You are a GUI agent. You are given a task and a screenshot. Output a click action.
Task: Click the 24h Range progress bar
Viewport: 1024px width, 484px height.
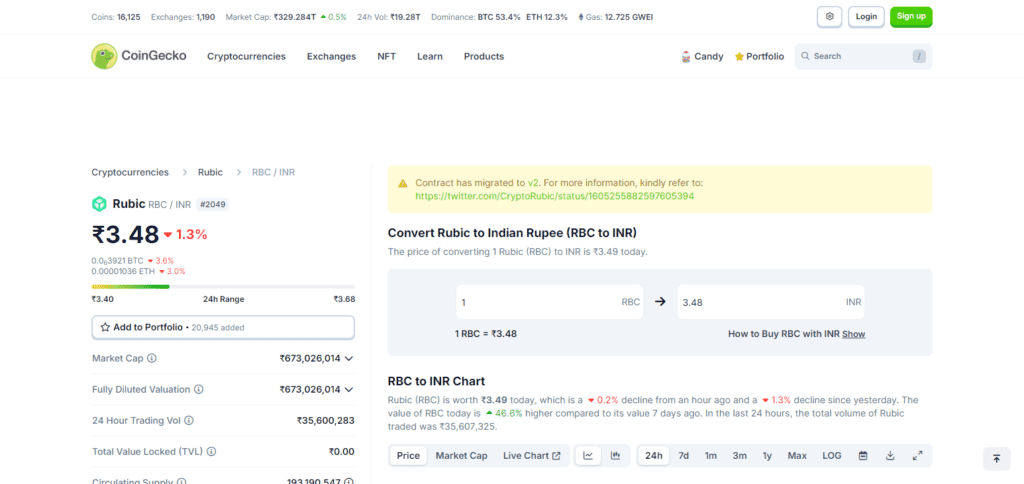[x=223, y=286]
